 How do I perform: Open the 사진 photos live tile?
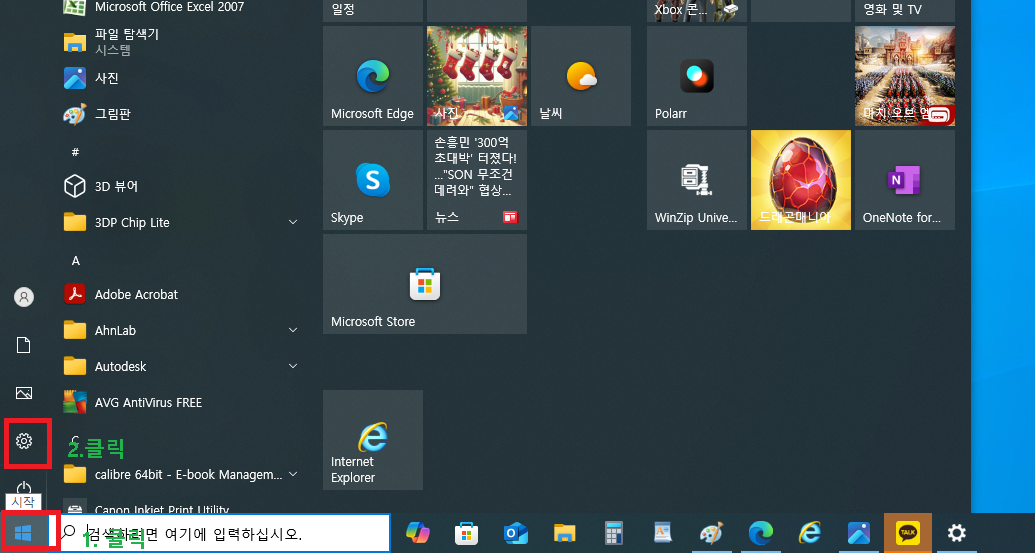(477, 76)
